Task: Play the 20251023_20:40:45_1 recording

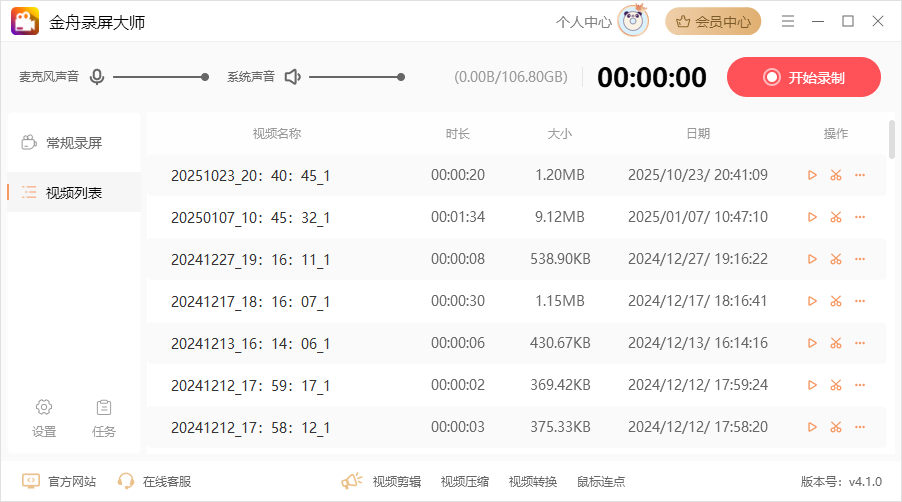Action: pos(812,175)
